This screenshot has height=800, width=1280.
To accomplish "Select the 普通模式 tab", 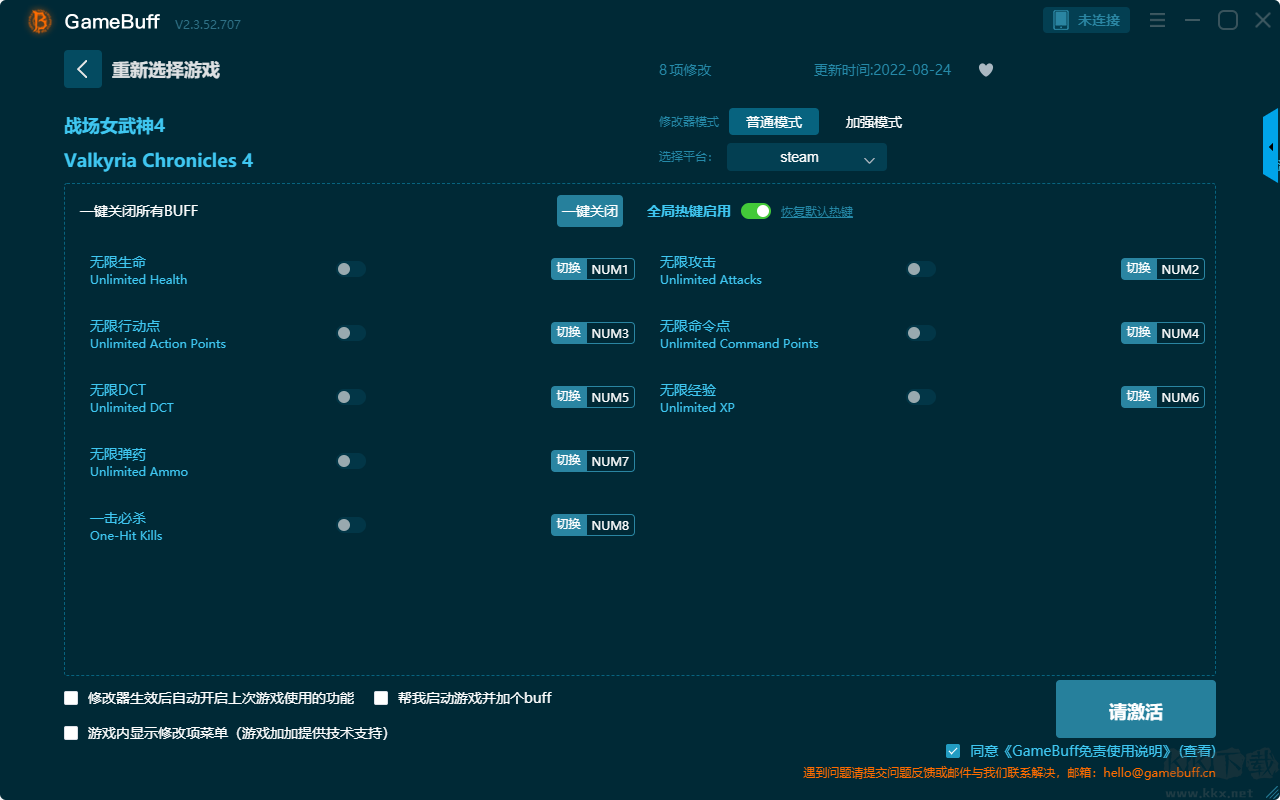I will point(774,122).
